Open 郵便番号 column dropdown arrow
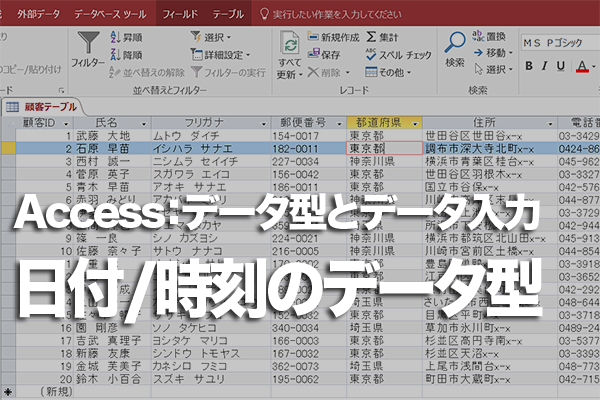 [x=339, y=124]
